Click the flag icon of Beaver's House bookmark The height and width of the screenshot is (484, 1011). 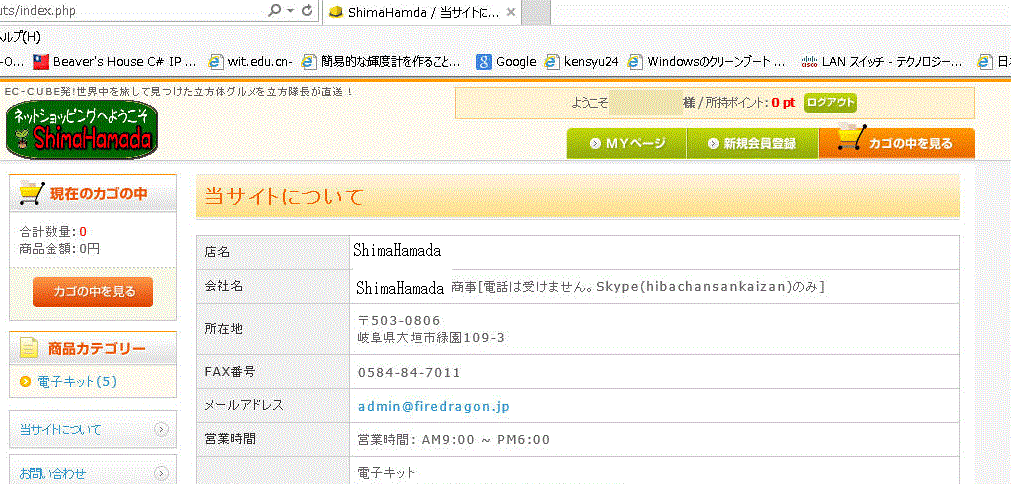point(41,62)
